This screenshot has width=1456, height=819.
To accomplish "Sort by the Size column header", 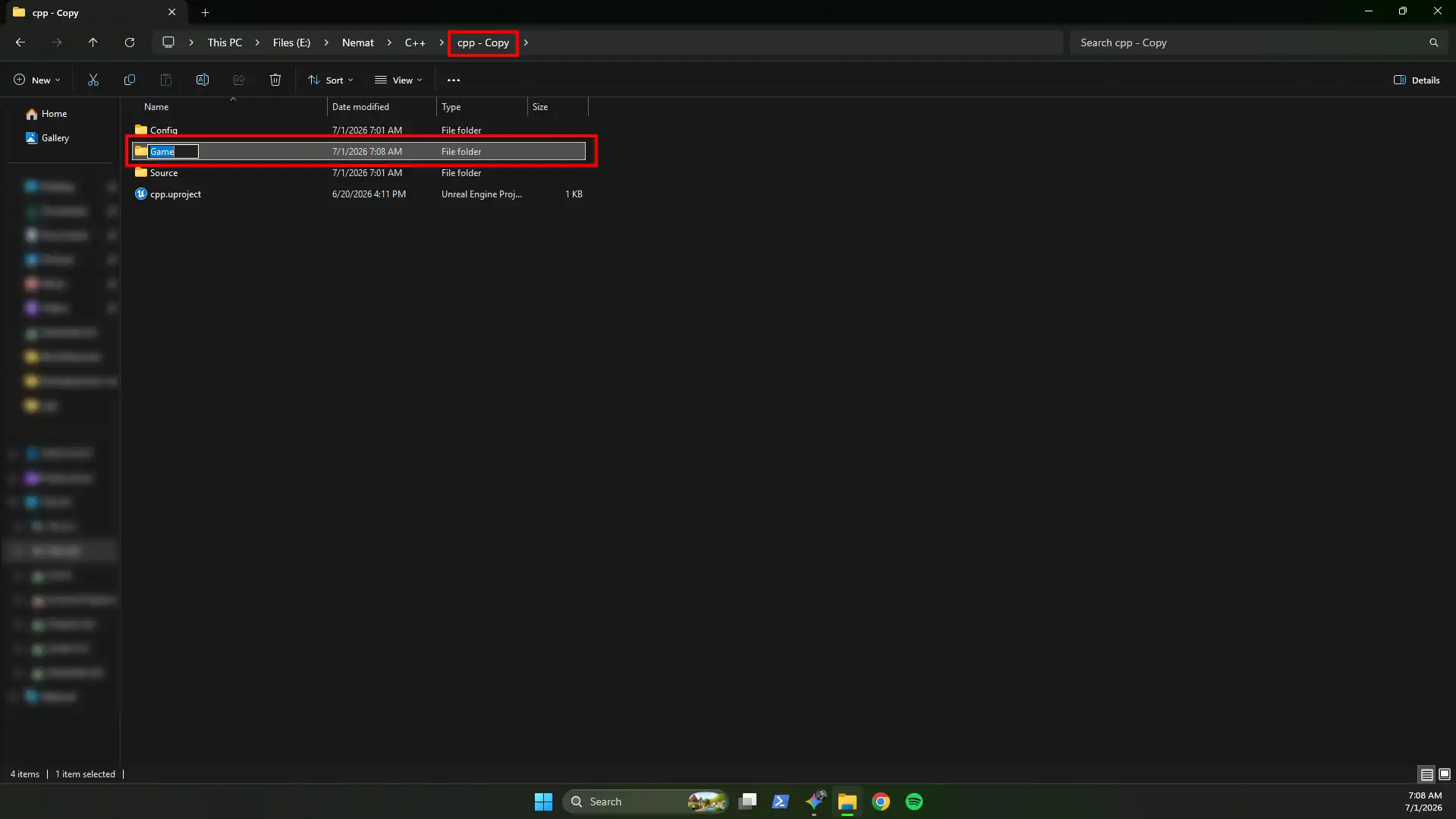I will [558, 107].
